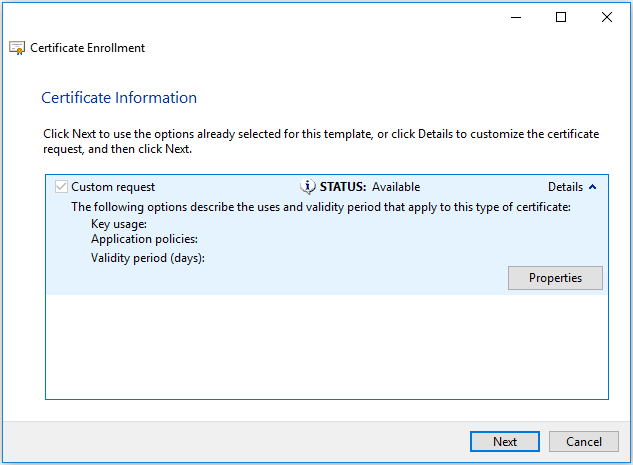The width and height of the screenshot is (633, 465).
Task: Select the Application policies line
Action: click(144, 240)
